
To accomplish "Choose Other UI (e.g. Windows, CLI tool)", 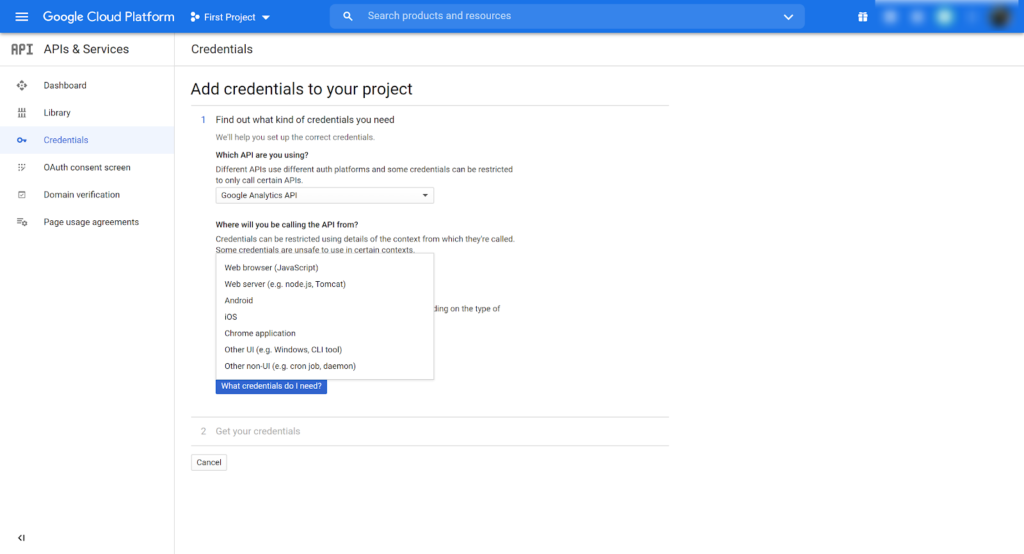I will pos(325,350).
